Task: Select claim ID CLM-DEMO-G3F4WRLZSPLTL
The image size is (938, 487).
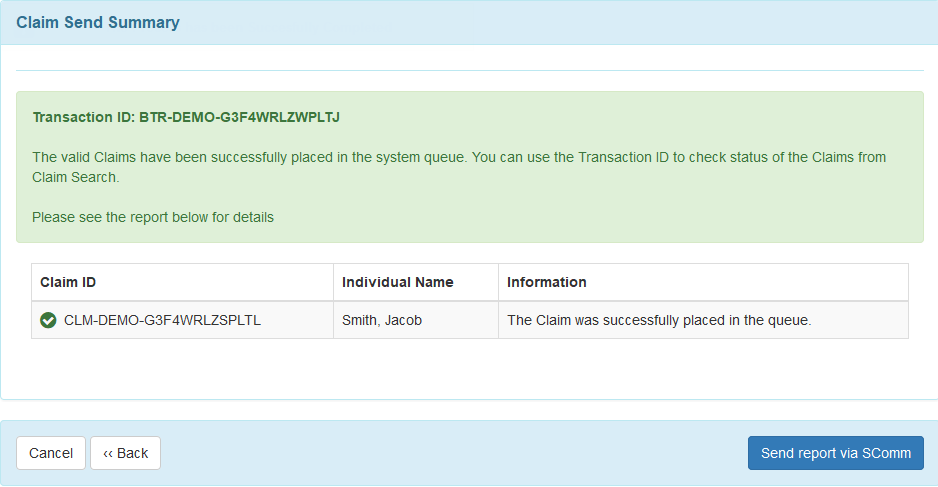Action: pyautogui.click(x=162, y=321)
